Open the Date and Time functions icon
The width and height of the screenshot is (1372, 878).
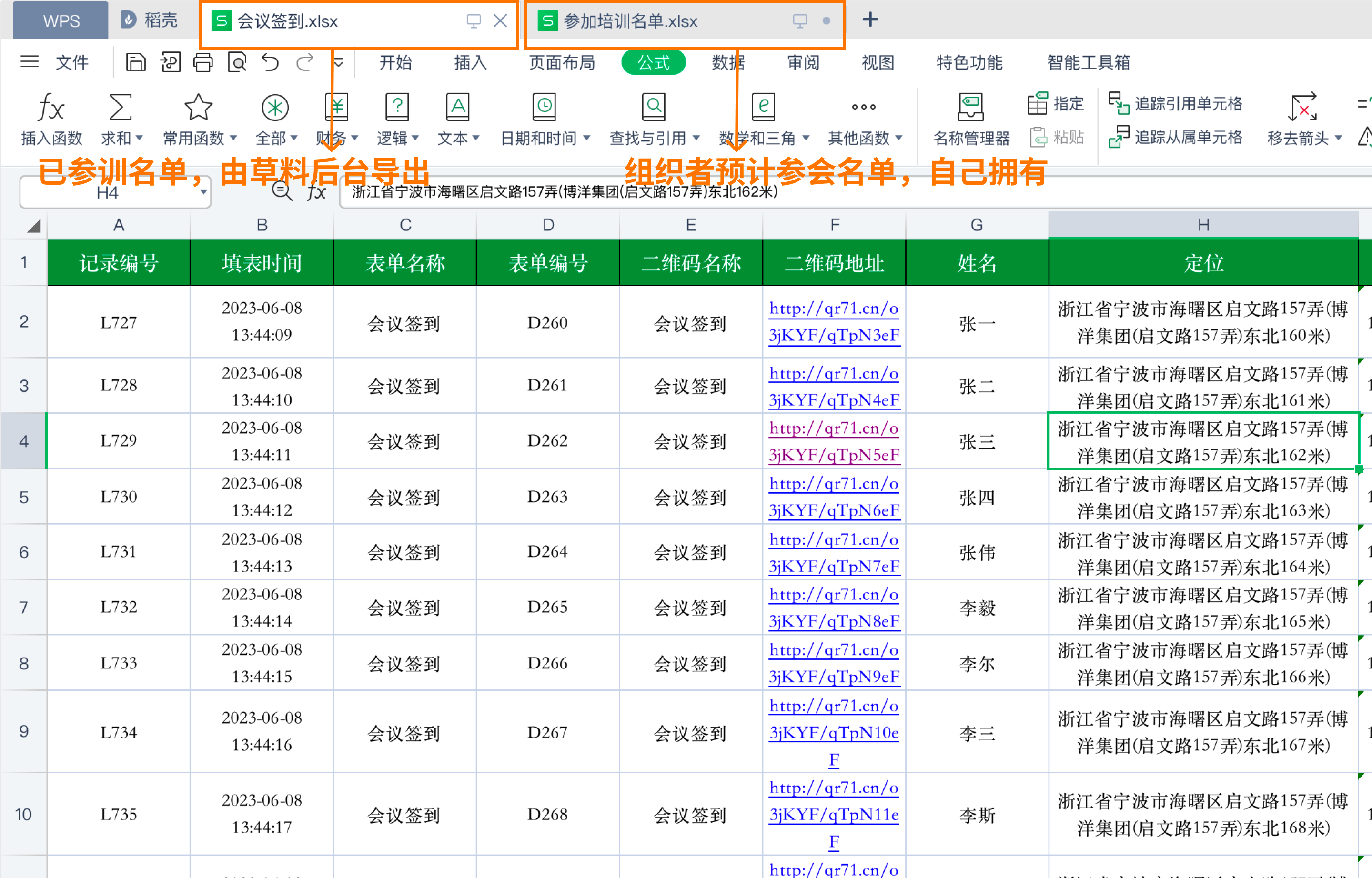[544, 107]
